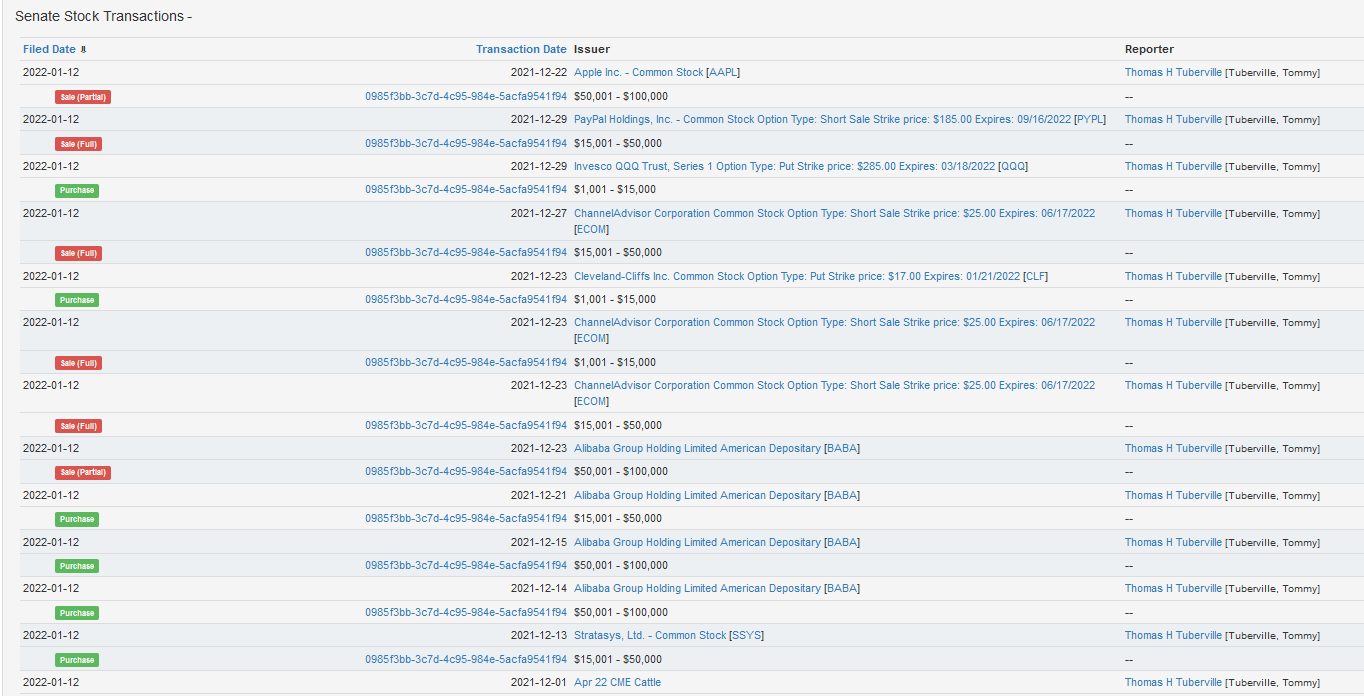Open the QQQ ticker link
This screenshot has height=696, width=1364.
tap(1012, 166)
